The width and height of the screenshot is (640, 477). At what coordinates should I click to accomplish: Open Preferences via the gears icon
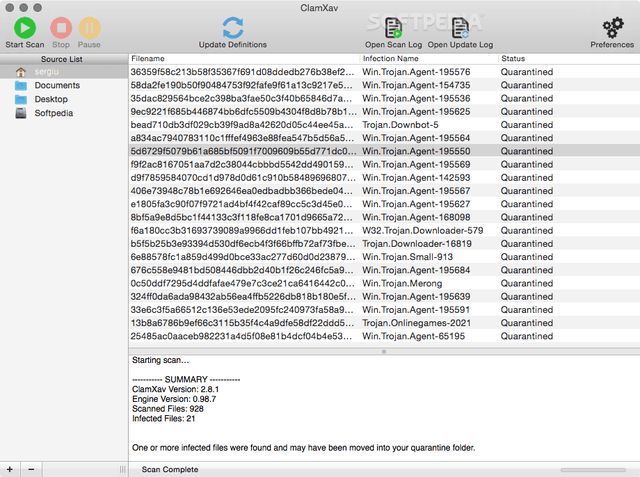pyautogui.click(x=613, y=27)
